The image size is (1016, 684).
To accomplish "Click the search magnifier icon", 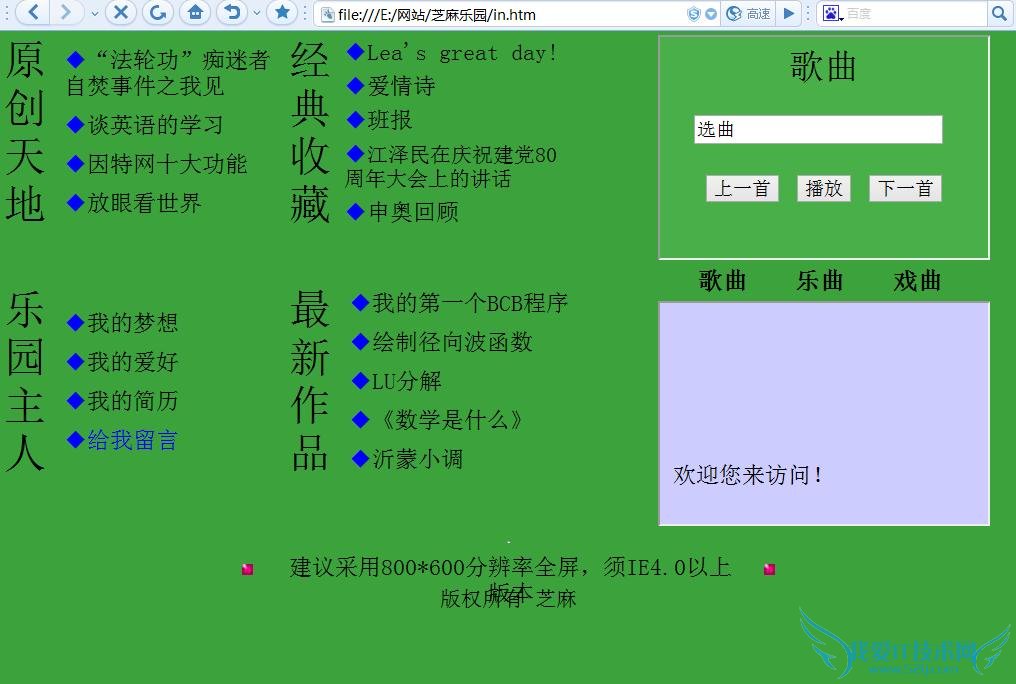I will [x=999, y=14].
